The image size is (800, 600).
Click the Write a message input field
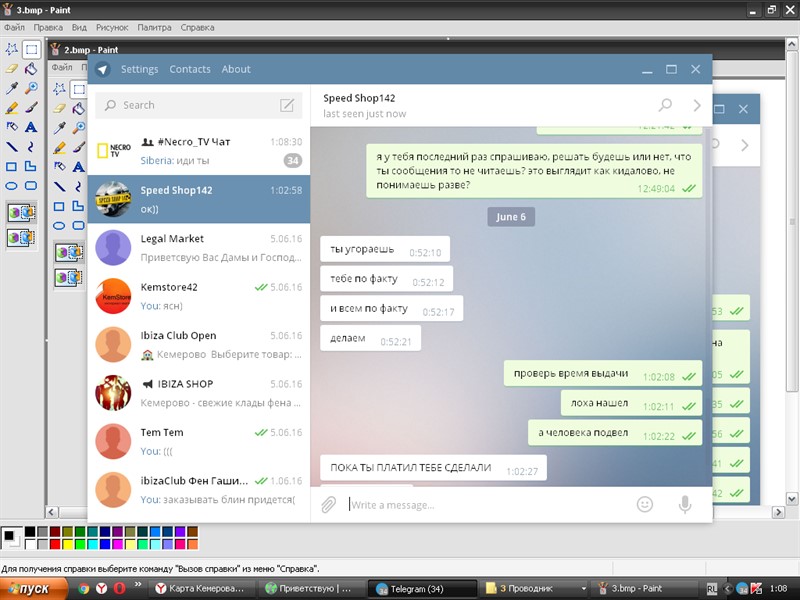pyautogui.click(x=485, y=505)
